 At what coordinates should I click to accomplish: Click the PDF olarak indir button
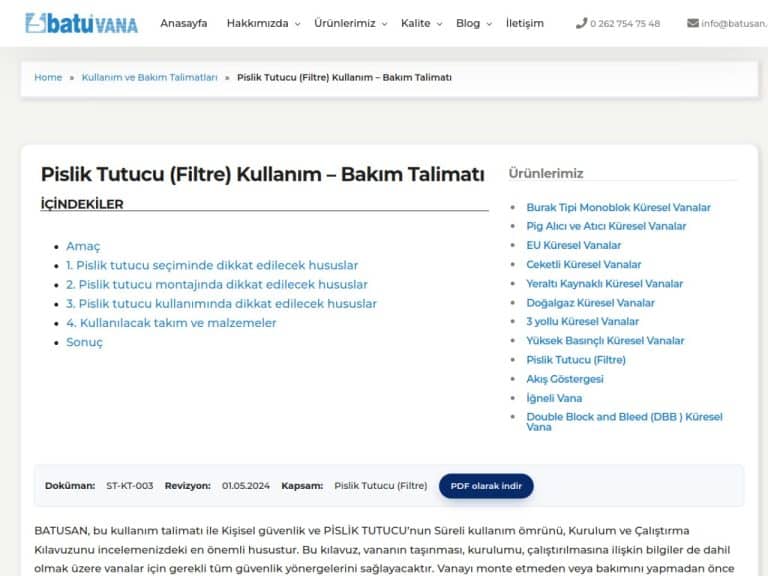click(486, 486)
